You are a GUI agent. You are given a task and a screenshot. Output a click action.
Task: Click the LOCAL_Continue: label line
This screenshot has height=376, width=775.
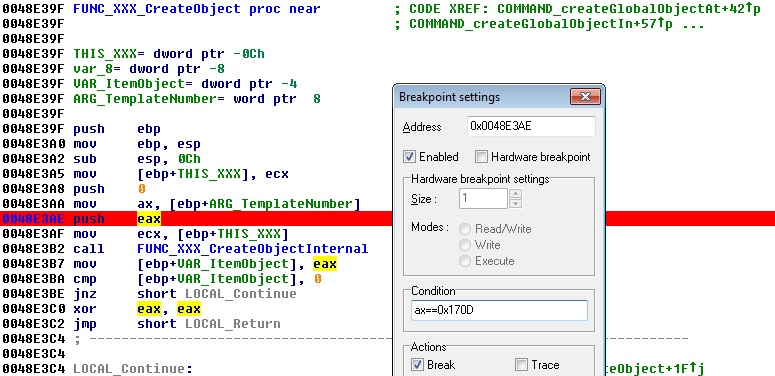pyautogui.click(x=132, y=369)
